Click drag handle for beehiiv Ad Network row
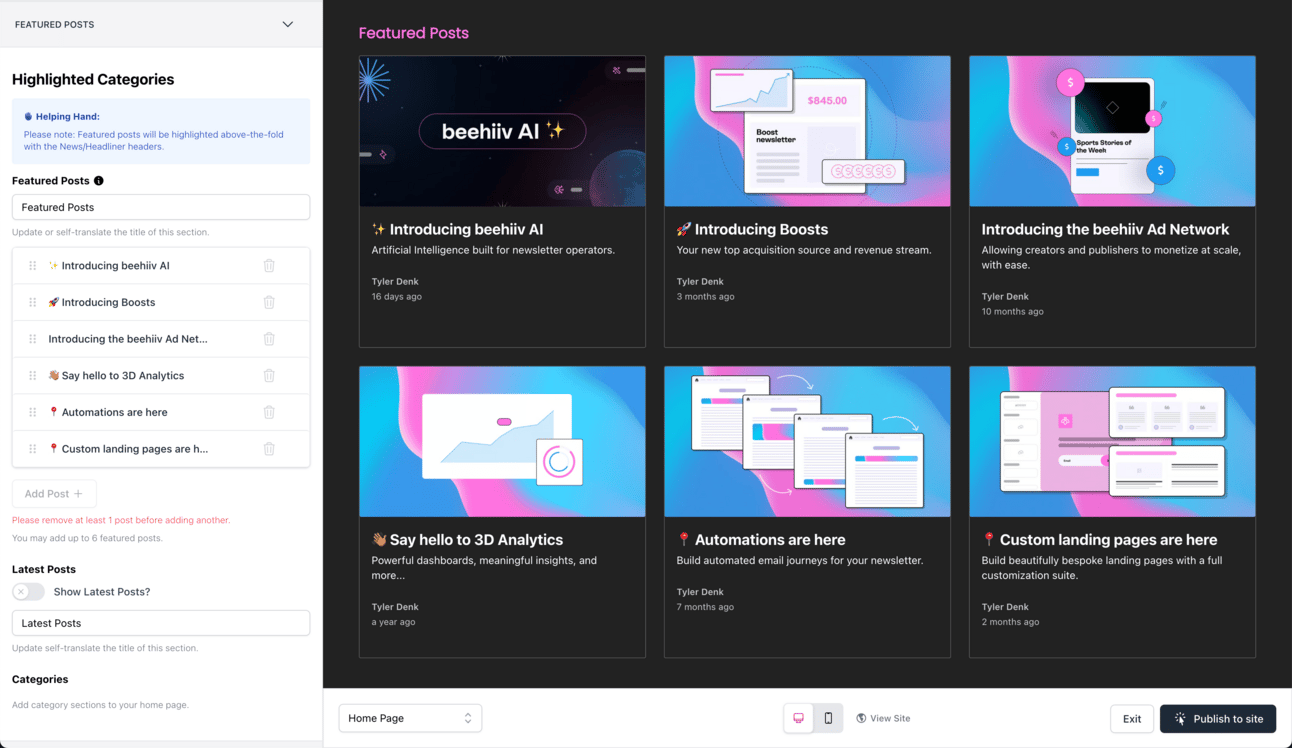Screen dimensions: 1292x748 point(33,339)
